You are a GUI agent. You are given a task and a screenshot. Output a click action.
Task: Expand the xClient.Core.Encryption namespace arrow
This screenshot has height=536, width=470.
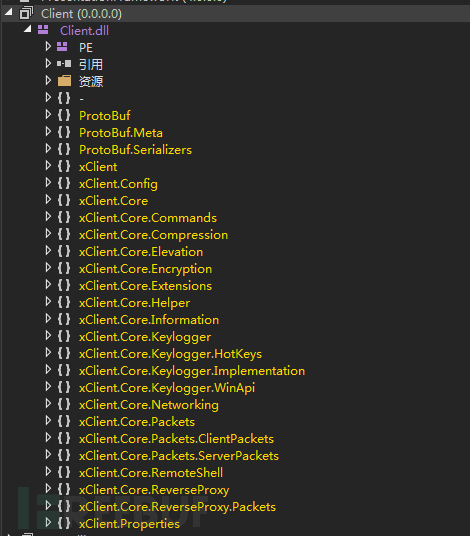point(48,268)
